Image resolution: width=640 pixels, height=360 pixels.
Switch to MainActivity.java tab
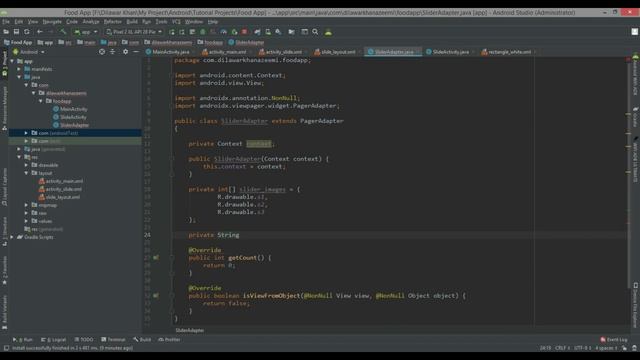(171, 52)
